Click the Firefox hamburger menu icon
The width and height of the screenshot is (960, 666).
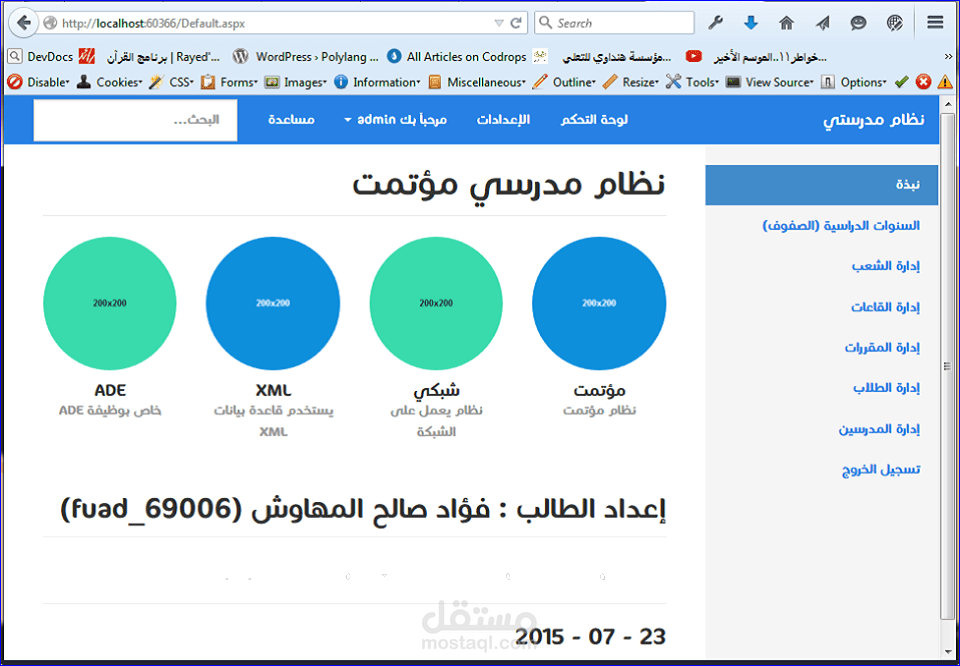935,22
